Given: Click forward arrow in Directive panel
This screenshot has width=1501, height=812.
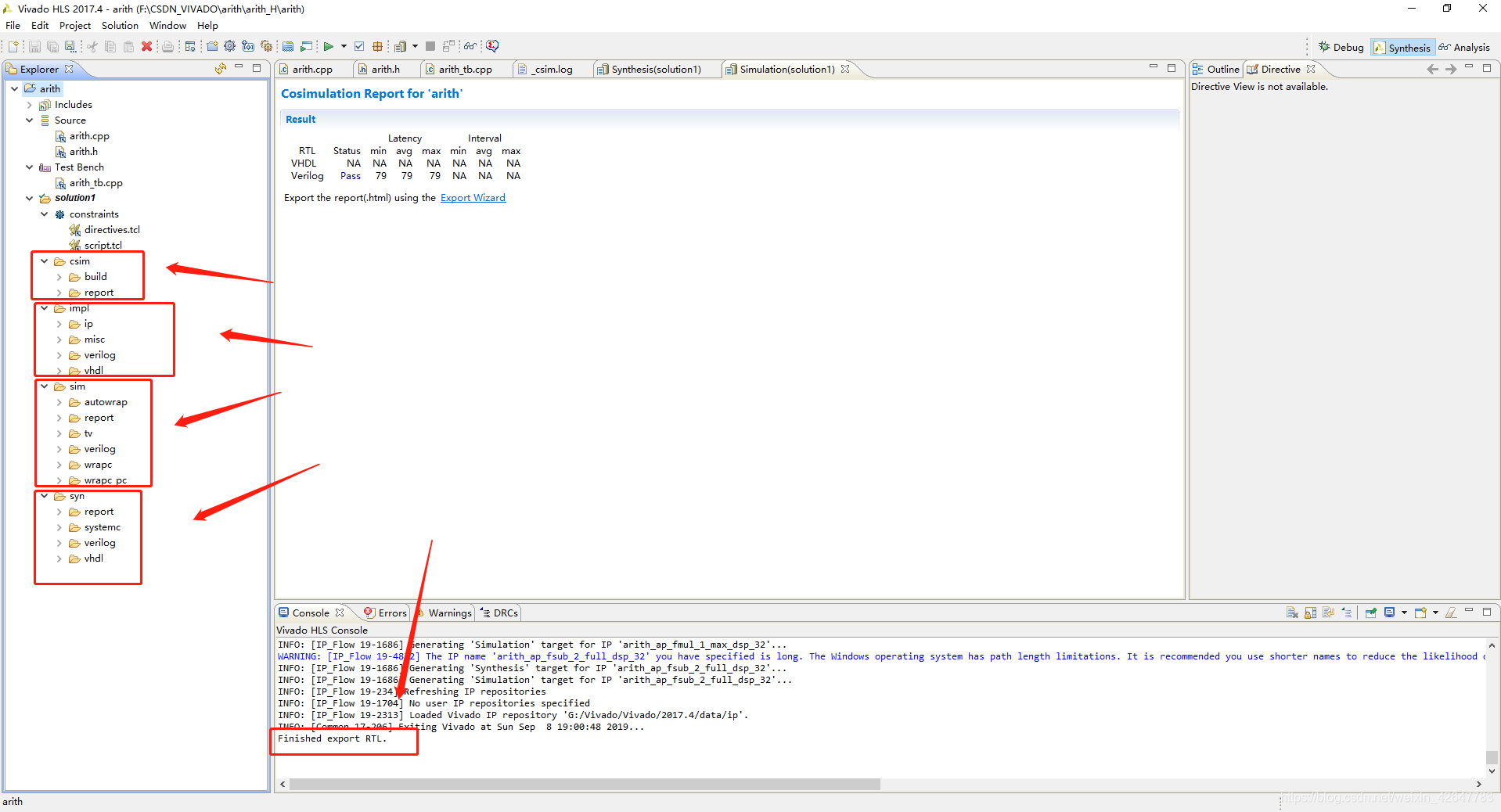Looking at the screenshot, I should coord(1451,69).
